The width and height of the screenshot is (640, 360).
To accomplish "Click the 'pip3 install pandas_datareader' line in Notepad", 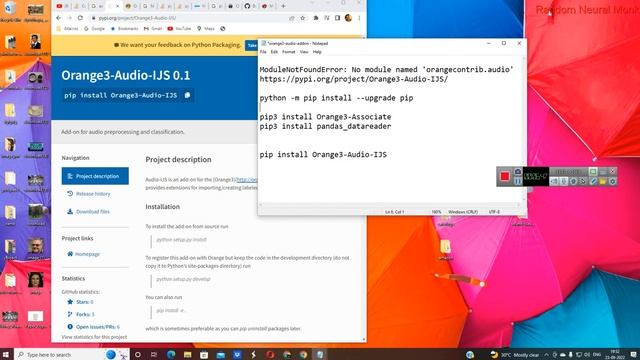I will point(325,126).
